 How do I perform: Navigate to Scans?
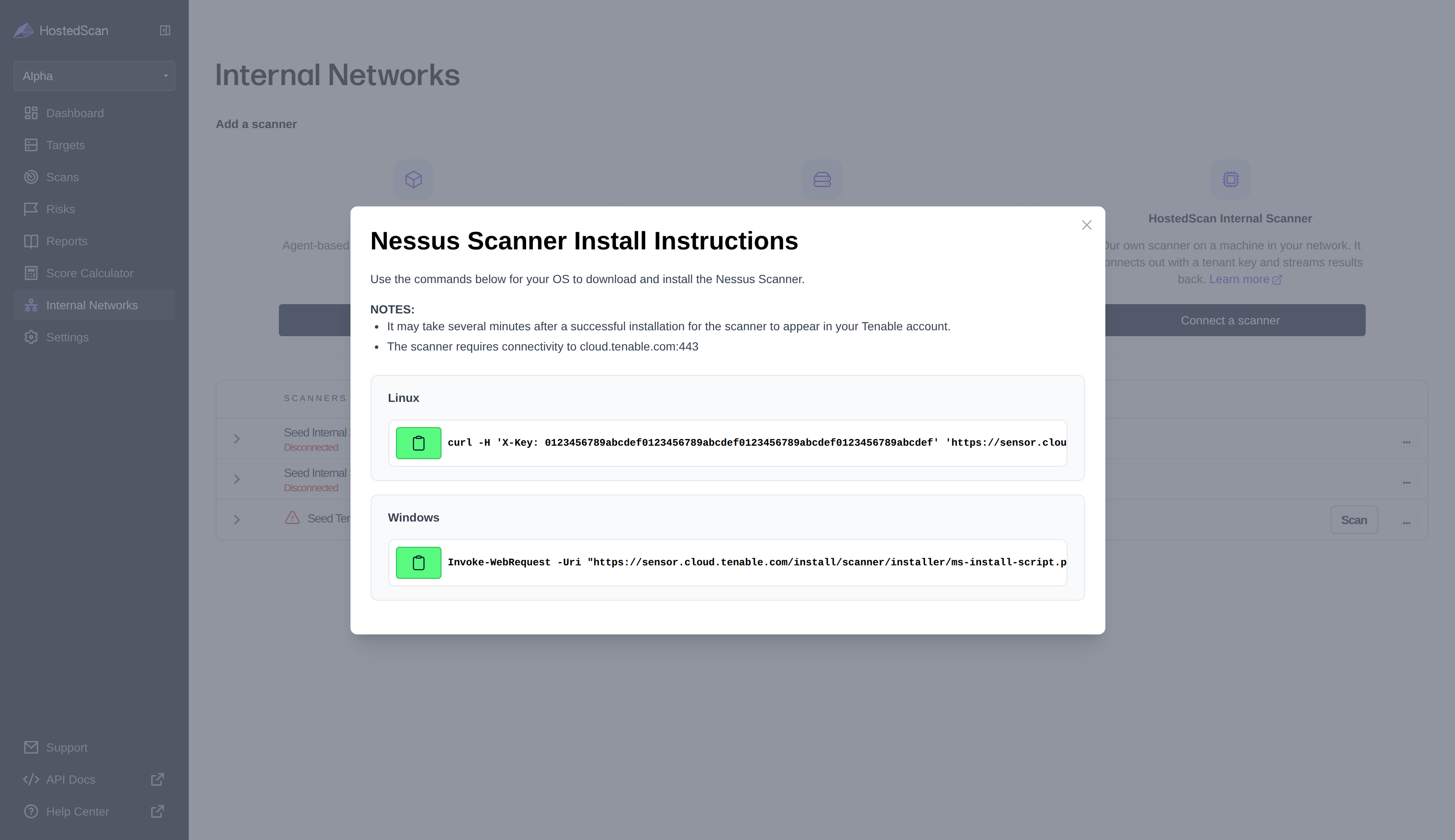click(x=94, y=177)
